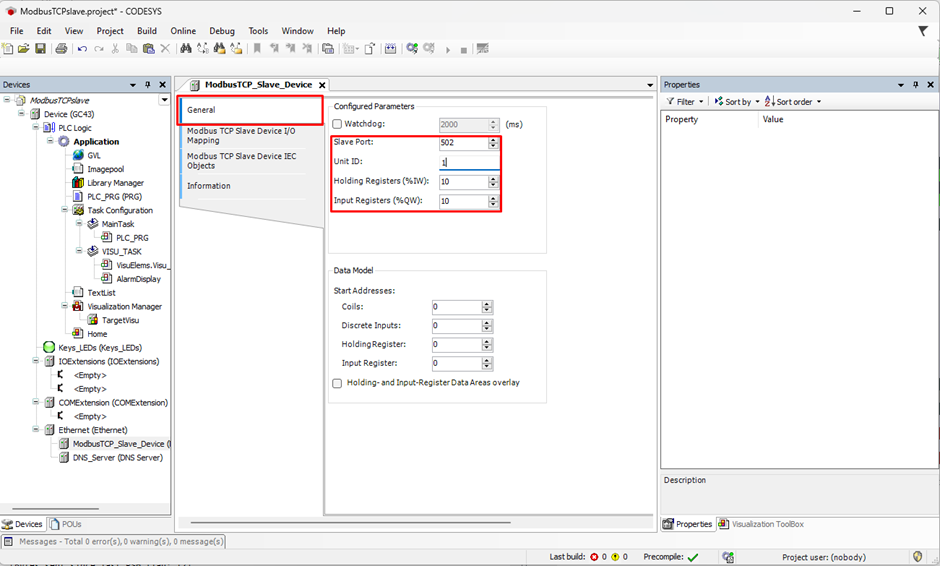Click the Build toolbar icon
Screen dimensions: 940x566
click(390, 49)
